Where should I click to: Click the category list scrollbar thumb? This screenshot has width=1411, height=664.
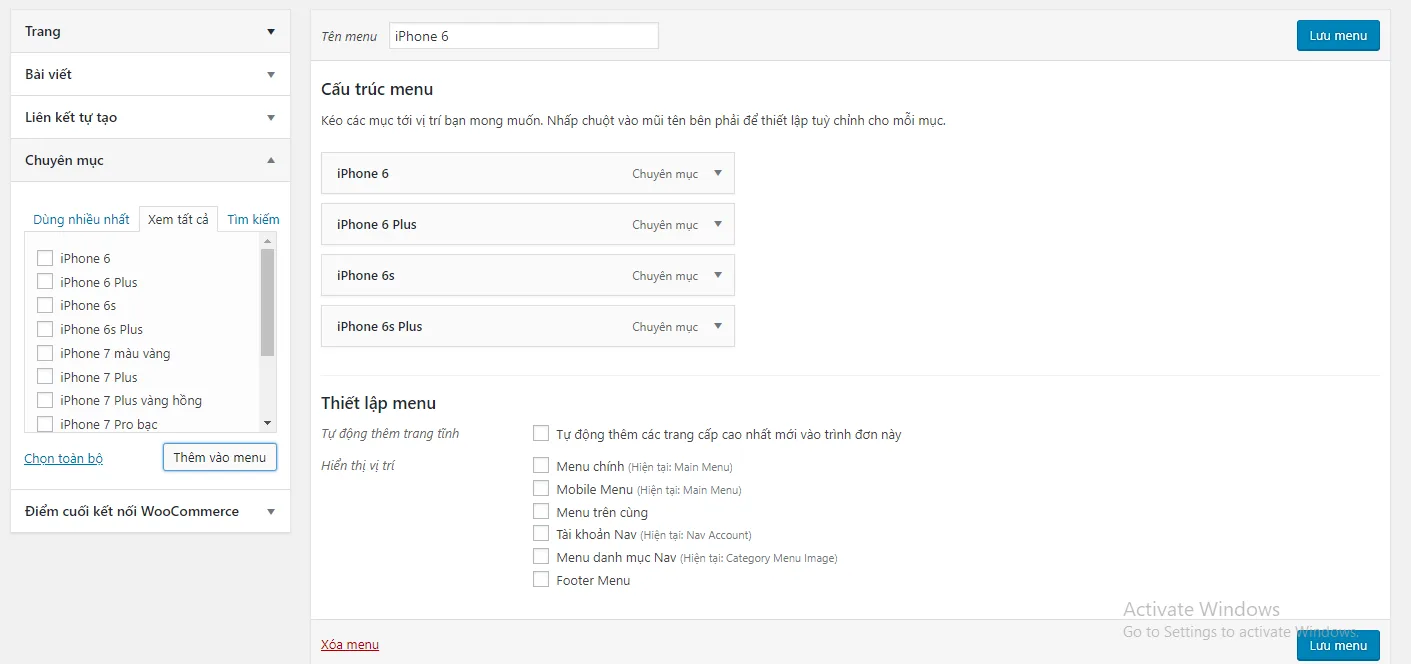pyautogui.click(x=267, y=302)
